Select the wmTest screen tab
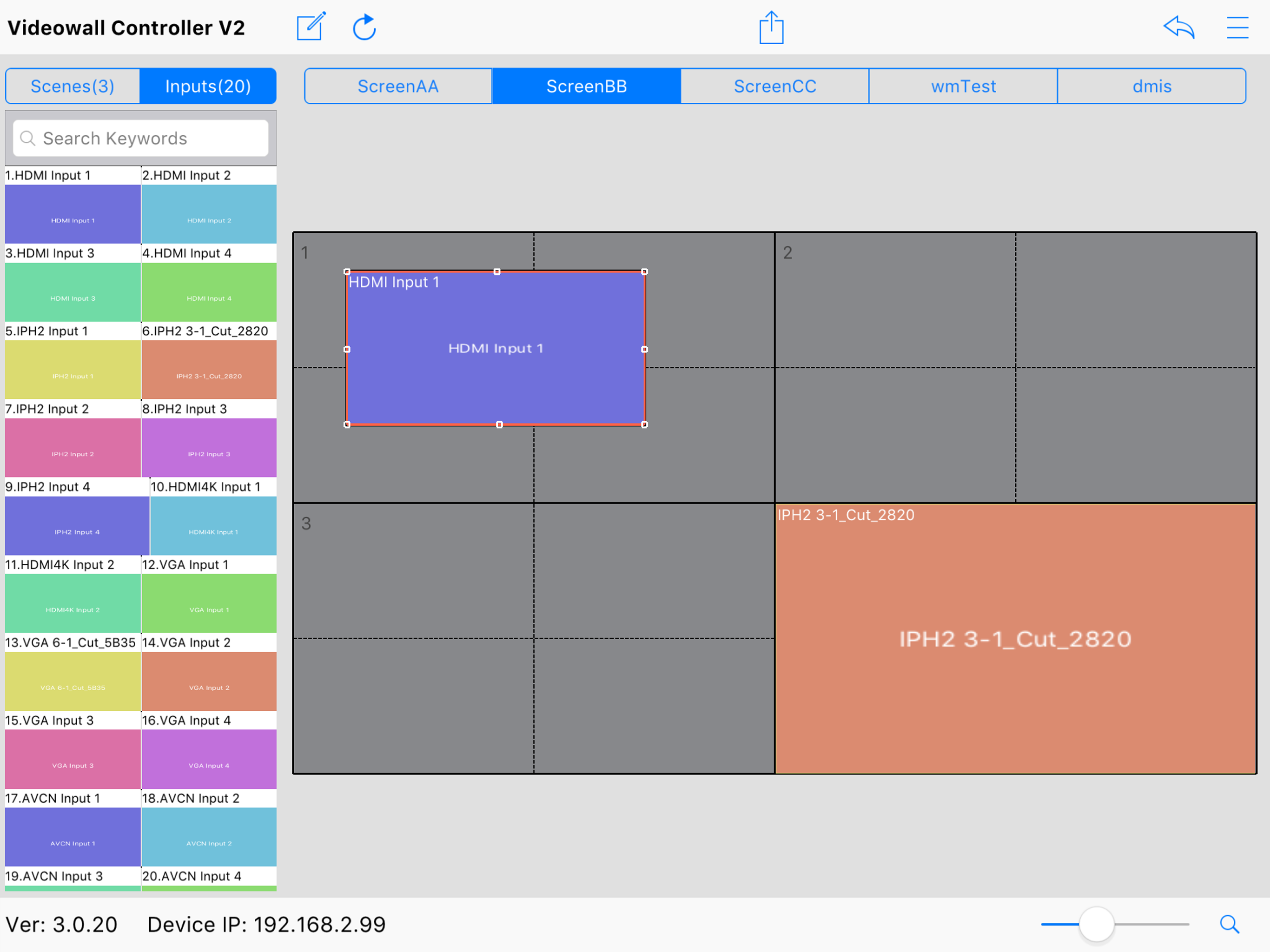Viewport: 1270px width, 952px height. pos(963,86)
